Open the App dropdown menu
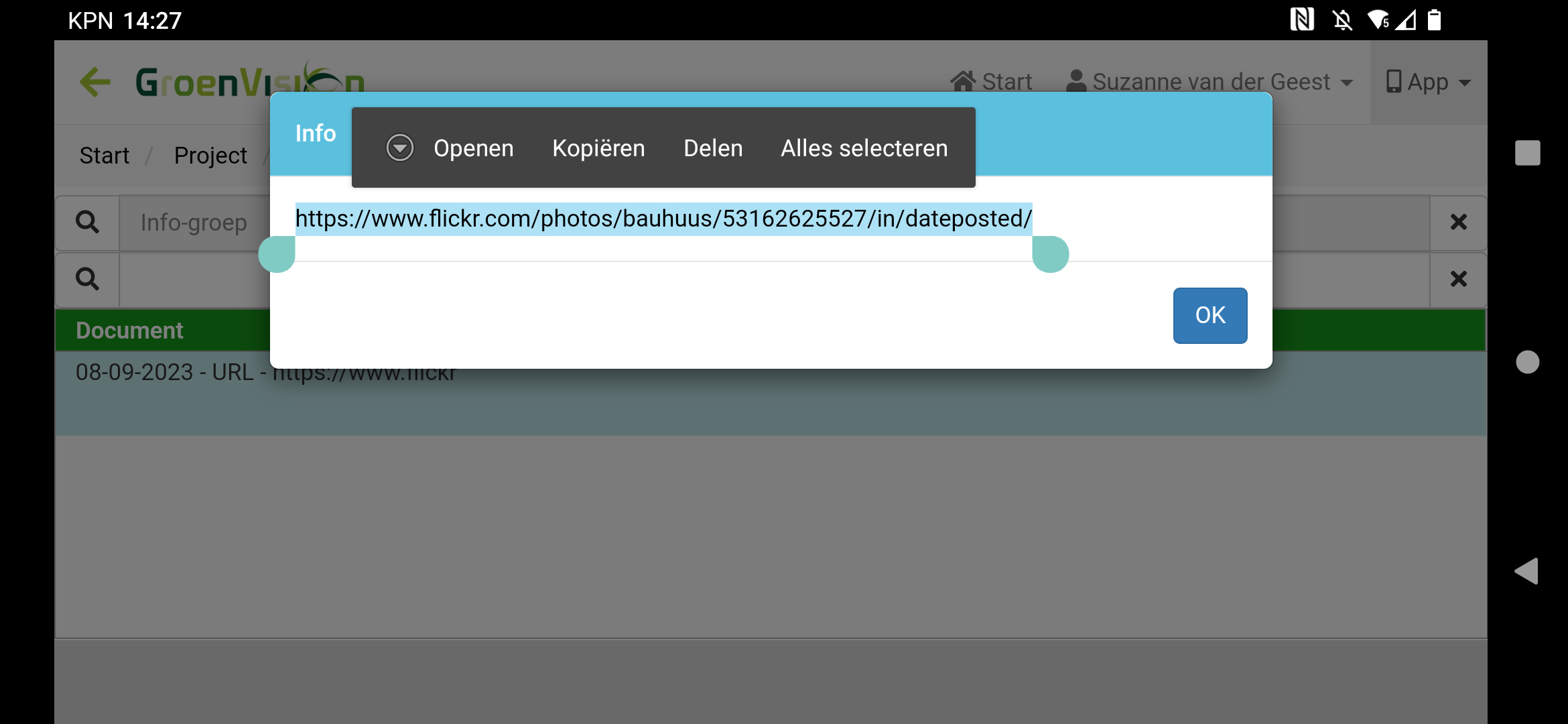The image size is (1568, 724). (1428, 82)
